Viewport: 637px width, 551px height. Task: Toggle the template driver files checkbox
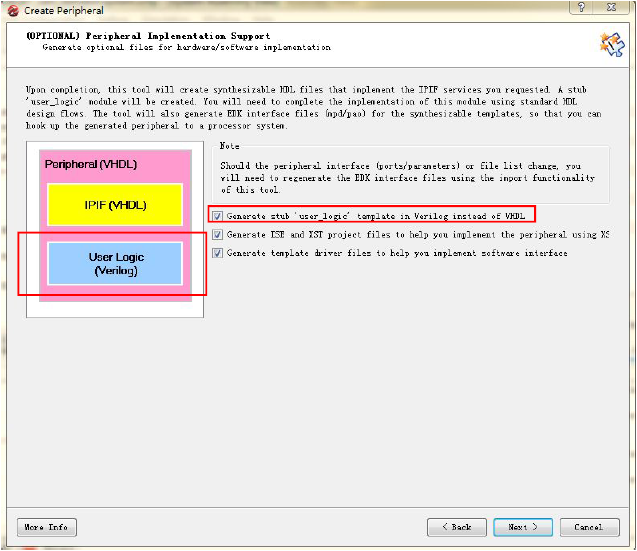218,253
